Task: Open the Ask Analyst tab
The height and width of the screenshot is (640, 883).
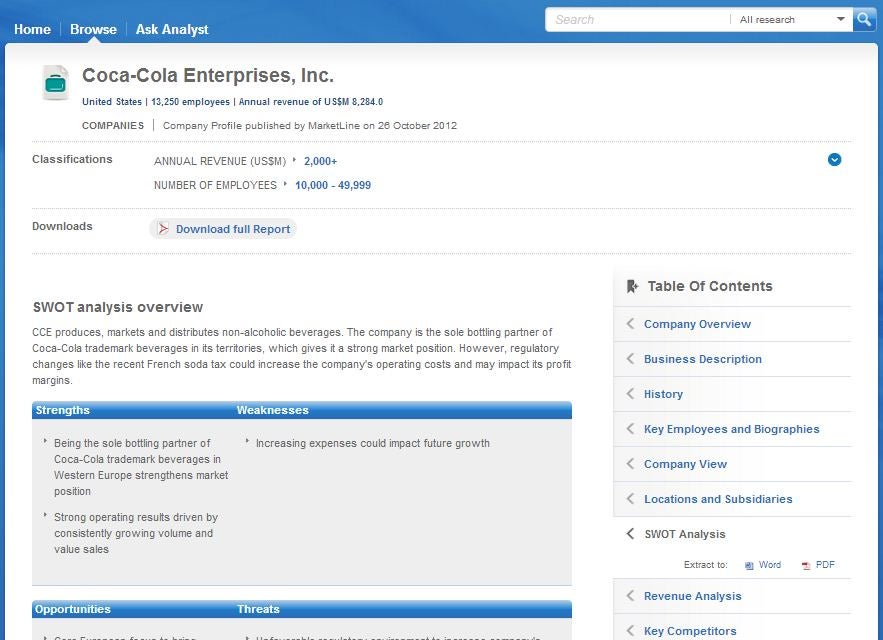Action: tap(172, 29)
